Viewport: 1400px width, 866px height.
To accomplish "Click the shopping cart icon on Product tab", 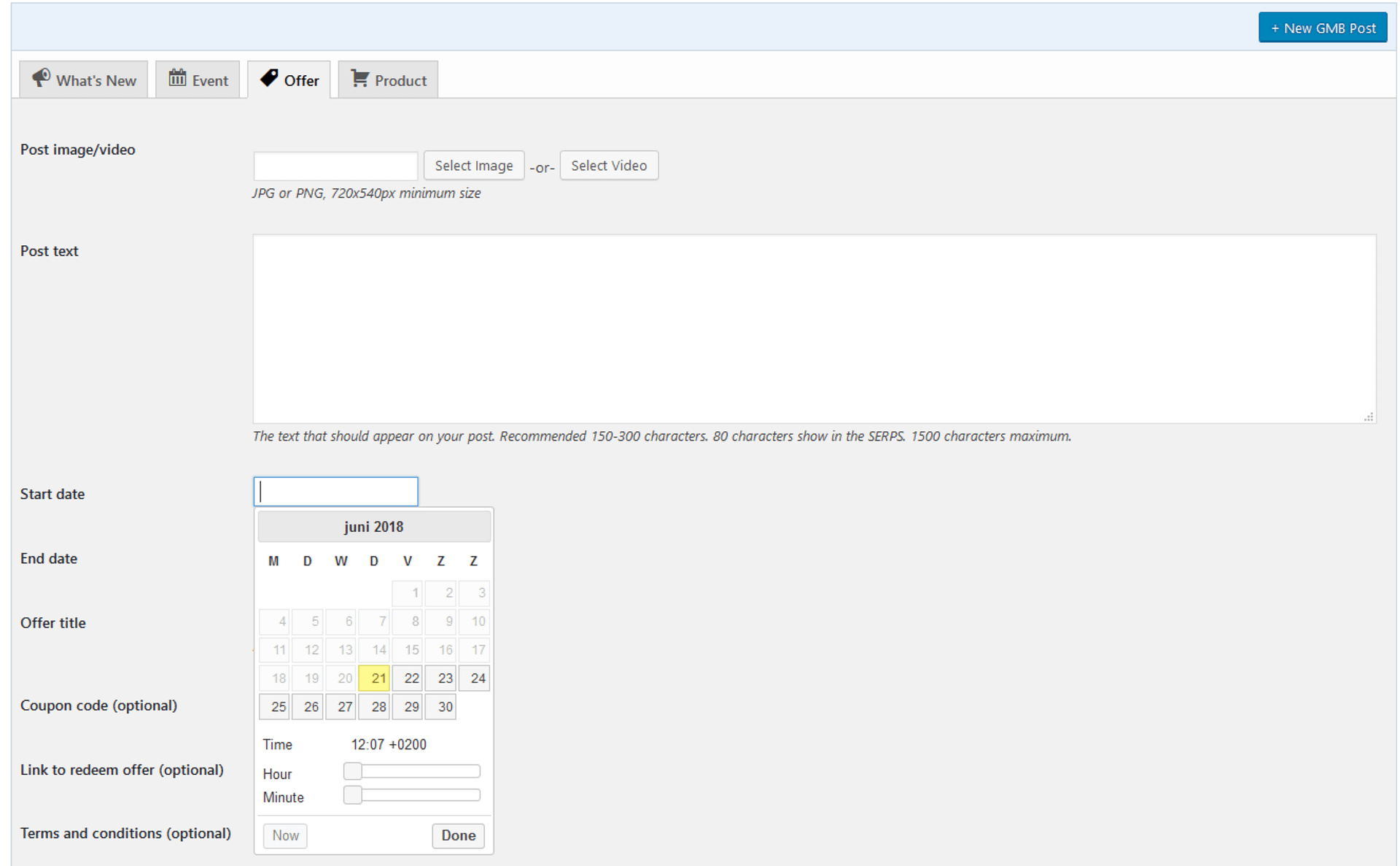I will (x=359, y=78).
